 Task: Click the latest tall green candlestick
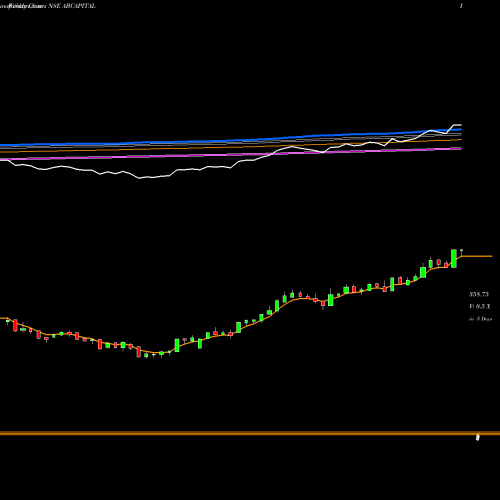pos(454,258)
